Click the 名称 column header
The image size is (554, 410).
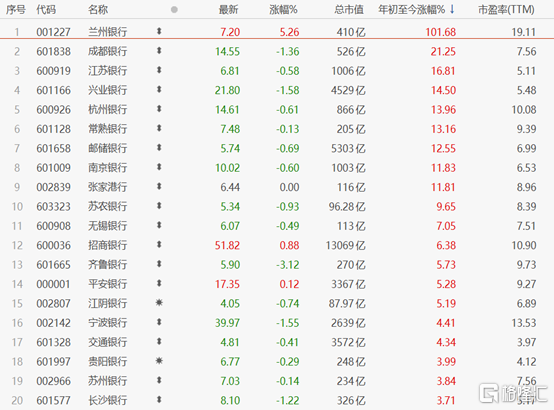coord(98,10)
